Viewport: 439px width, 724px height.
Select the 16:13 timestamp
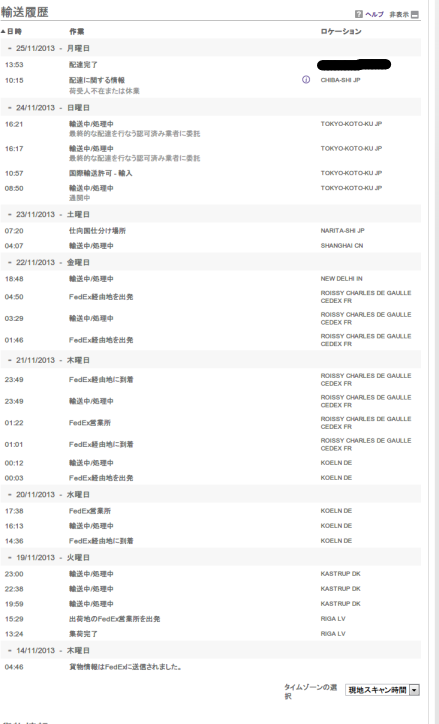pyautogui.click(x=14, y=526)
